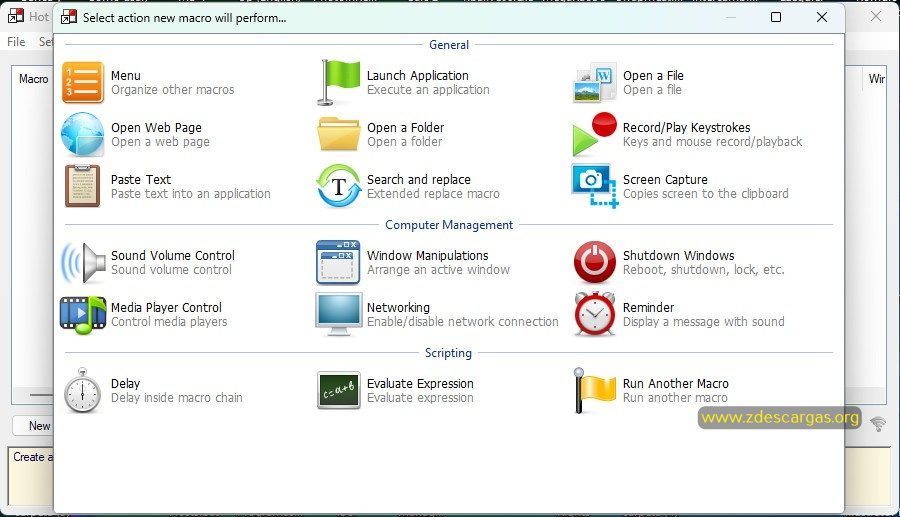This screenshot has width=900, height=517.
Task: Close the action selection dialog
Action: coord(822,17)
